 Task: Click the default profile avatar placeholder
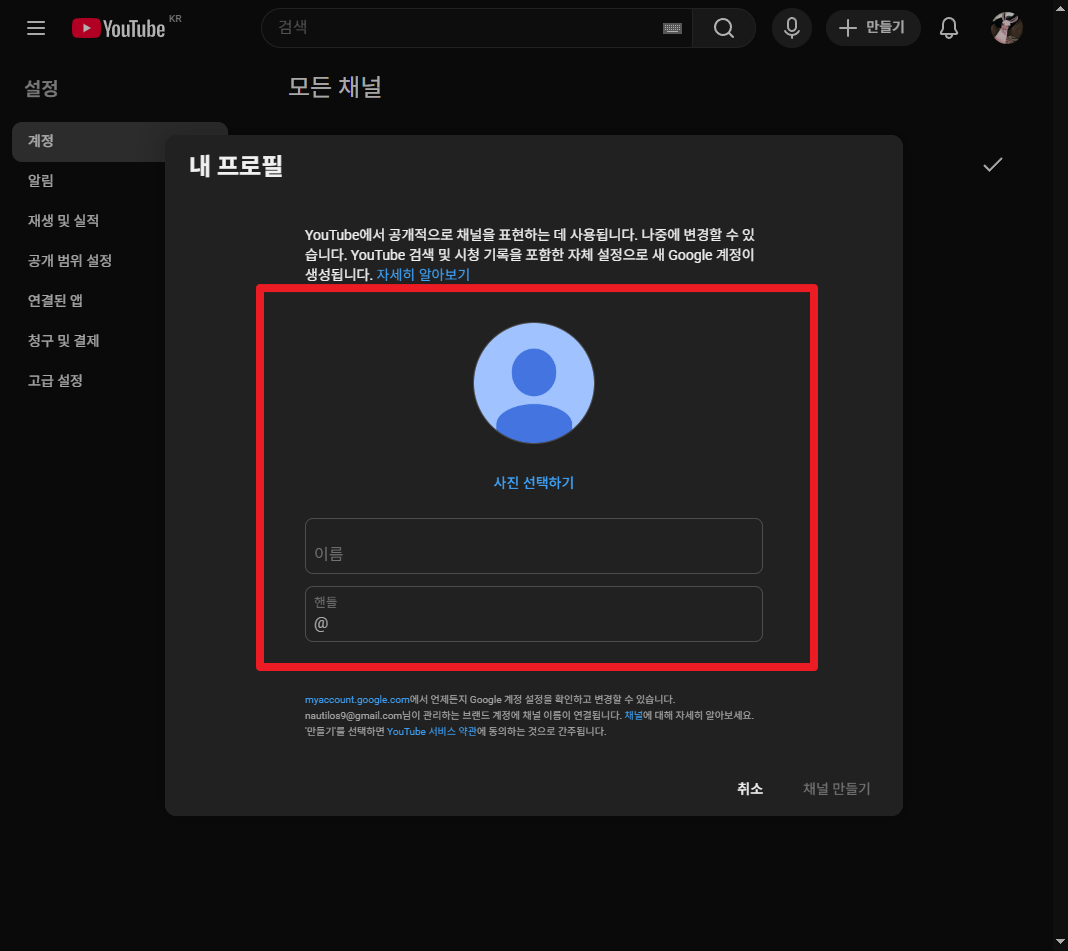pyautogui.click(x=533, y=382)
